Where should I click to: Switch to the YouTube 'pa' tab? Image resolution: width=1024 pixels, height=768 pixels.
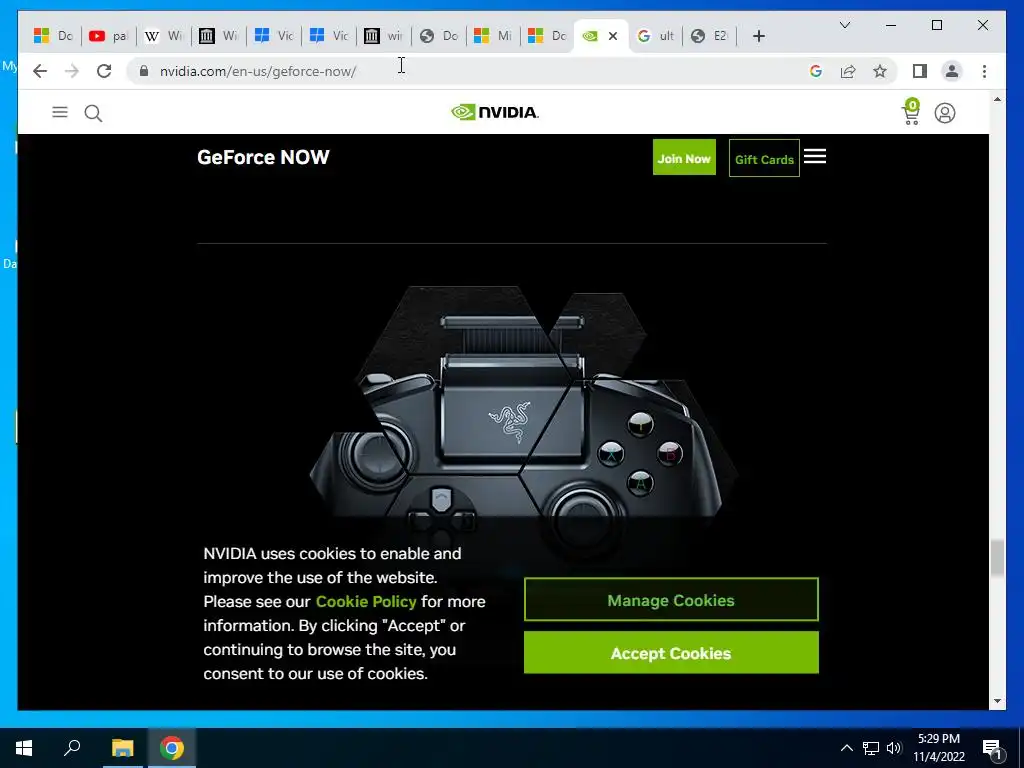click(x=108, y=36)
